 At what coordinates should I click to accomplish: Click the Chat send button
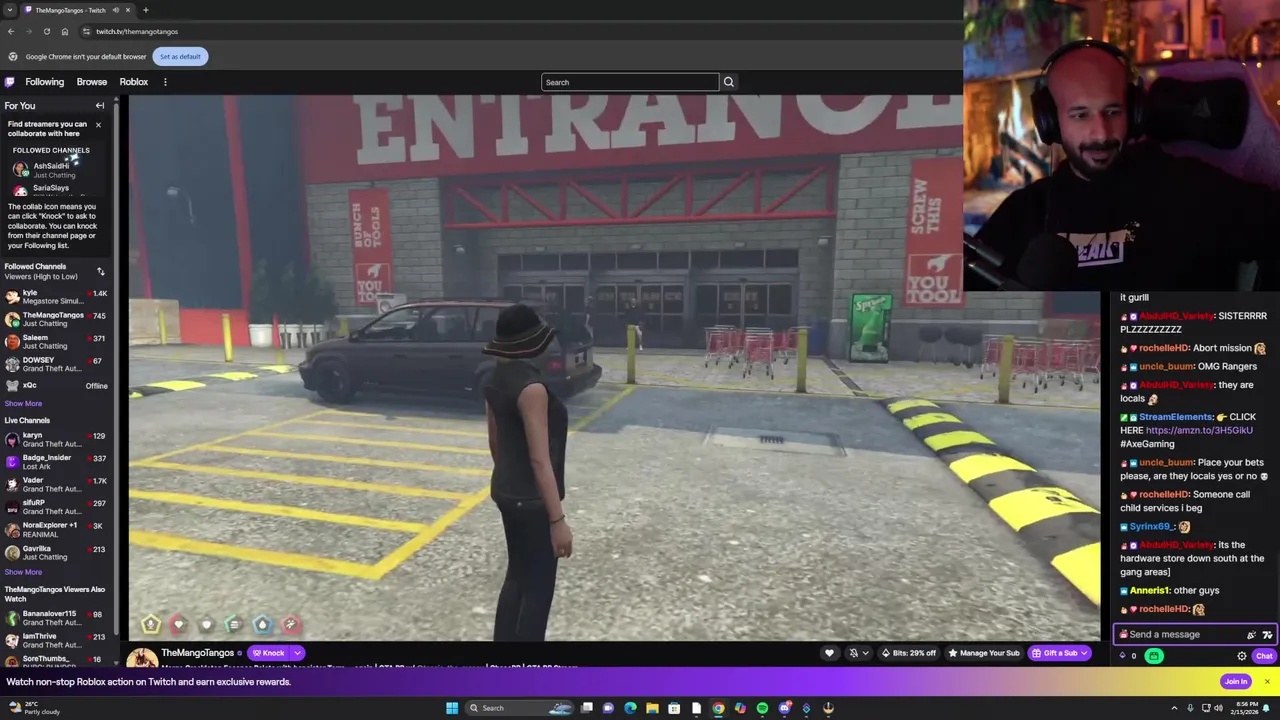(x=1264, y=656)
